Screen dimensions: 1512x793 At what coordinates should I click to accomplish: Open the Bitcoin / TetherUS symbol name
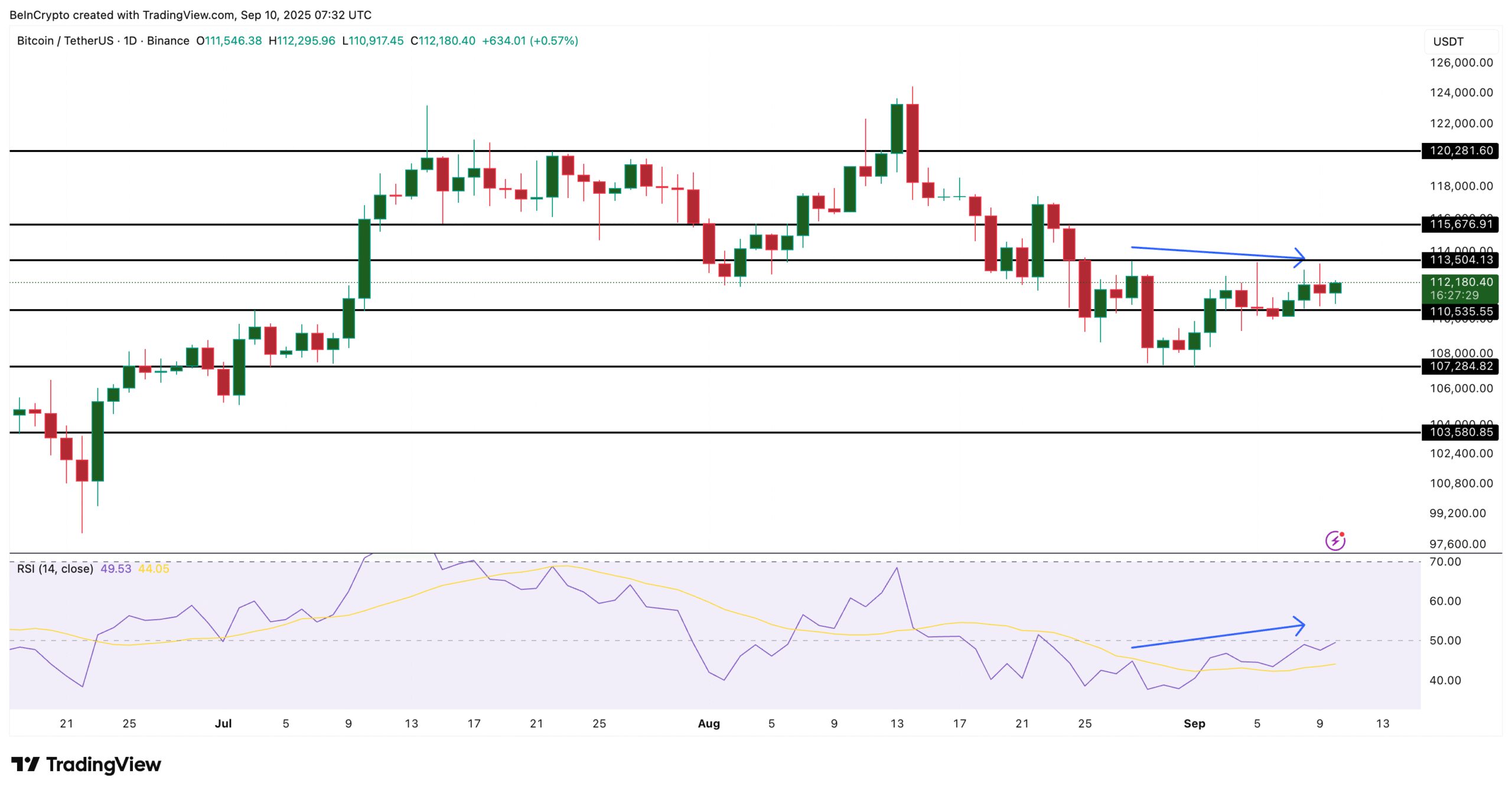pyautogui.click(x=65, y=41)
